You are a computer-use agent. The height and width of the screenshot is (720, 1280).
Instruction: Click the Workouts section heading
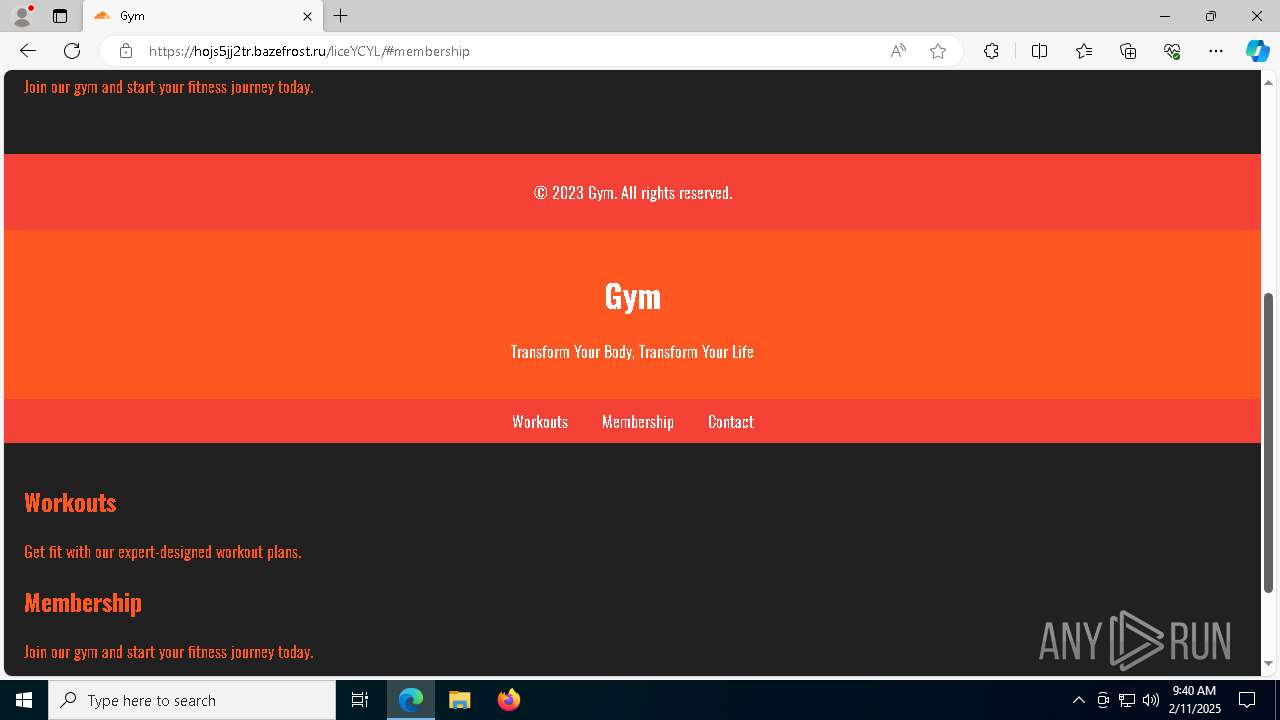pos(70,502)
